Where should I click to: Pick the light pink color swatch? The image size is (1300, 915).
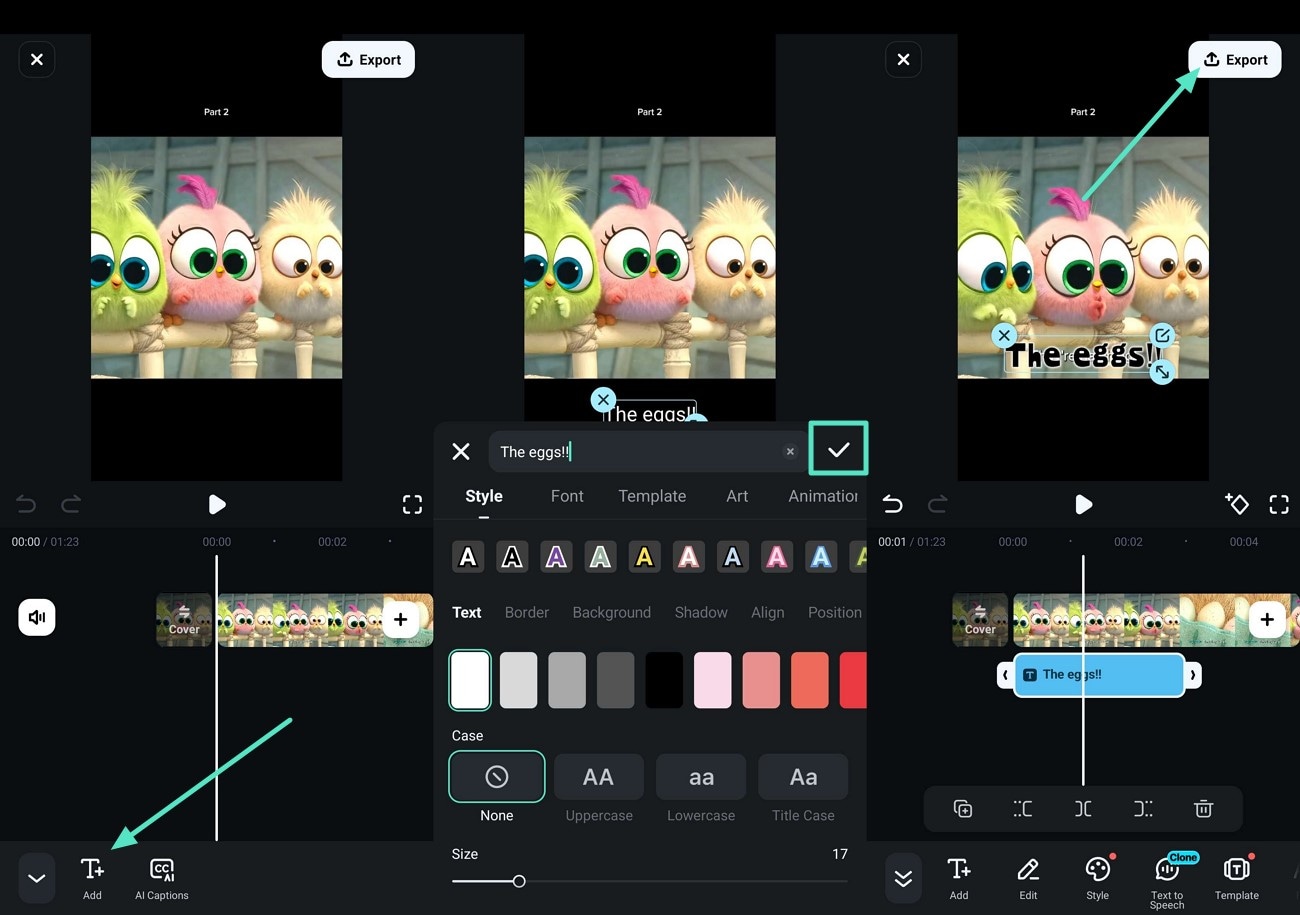tap(713, 680)
